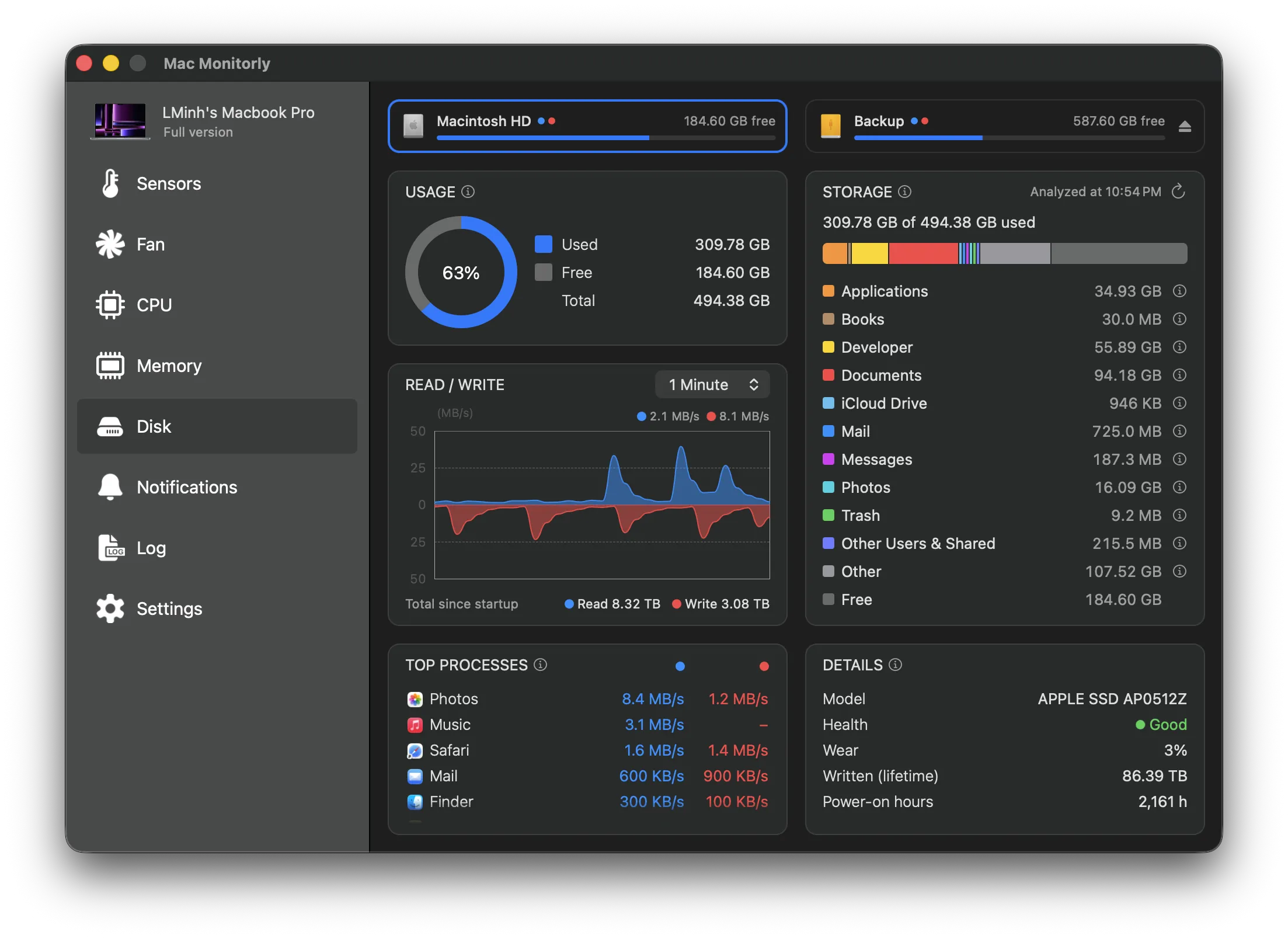Show info for Other storage row
This screenshot has height=939, width=1288.
click(1179, 571)
